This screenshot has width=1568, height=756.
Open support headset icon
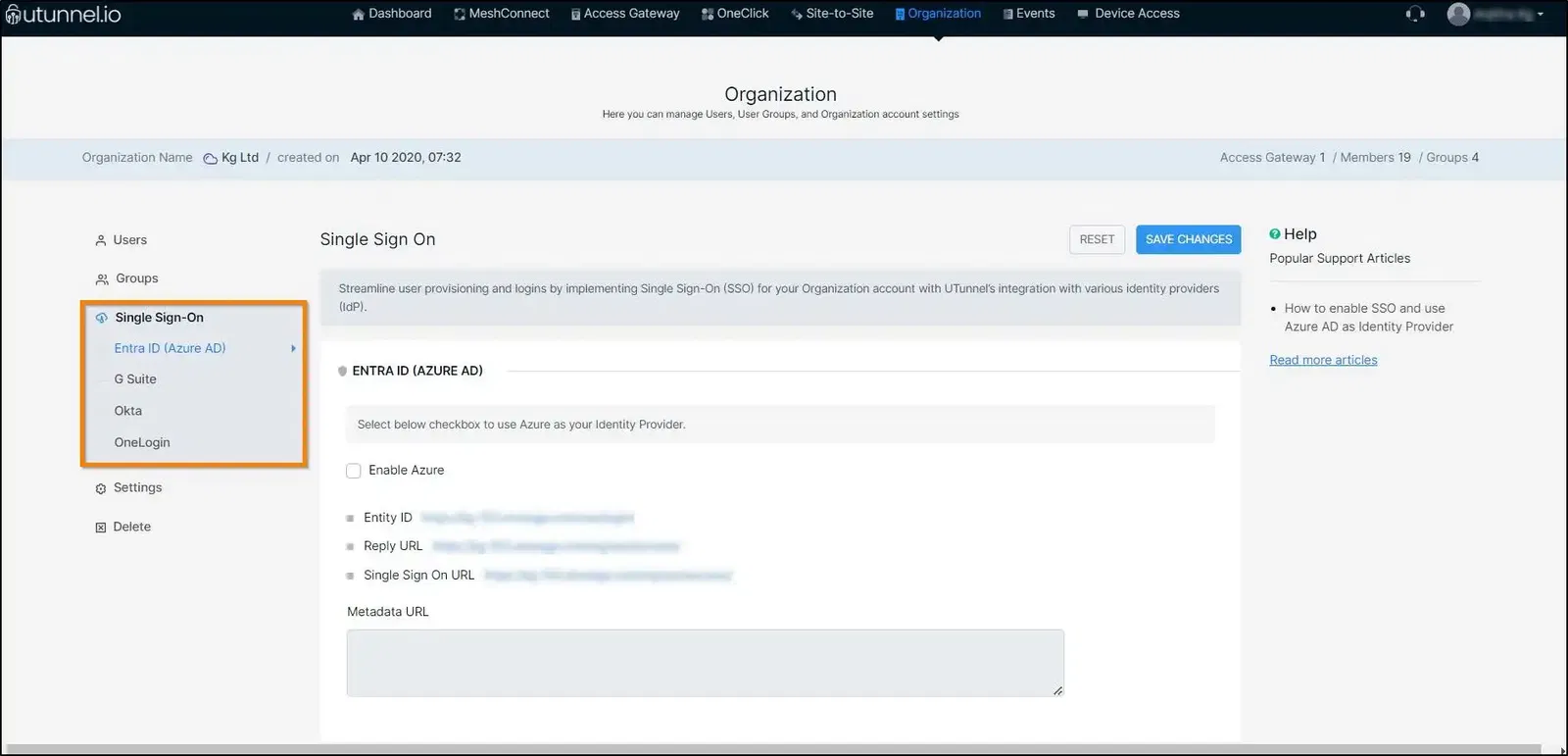(1415, 14)
